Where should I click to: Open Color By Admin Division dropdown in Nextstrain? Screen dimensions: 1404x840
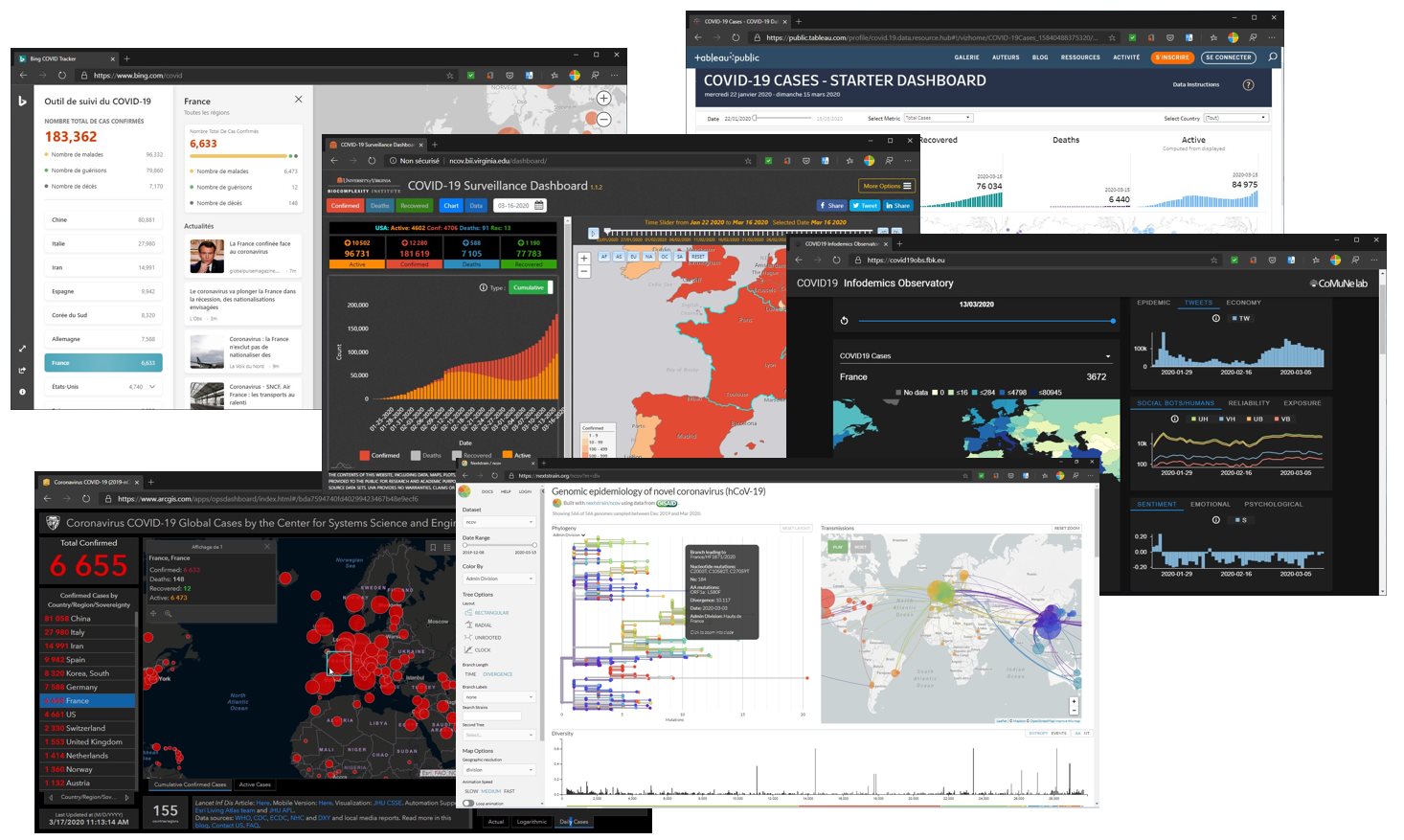[499, 579]
